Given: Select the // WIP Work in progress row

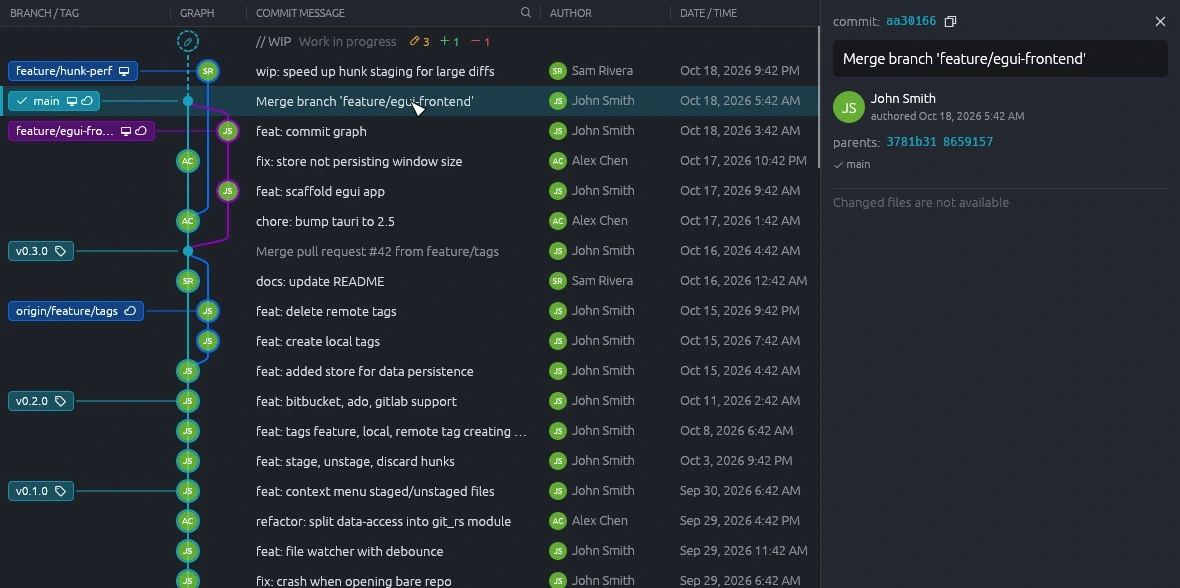Looking at the screenshot, I should coord(409,41).
